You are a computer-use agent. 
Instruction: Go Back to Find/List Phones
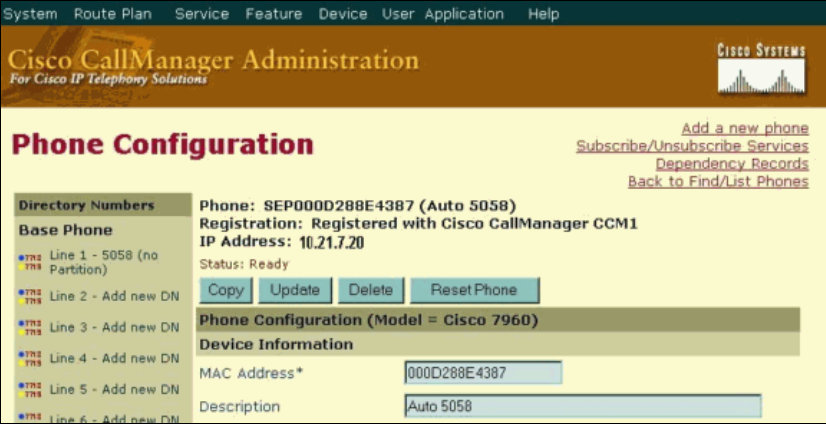pyautogui.click(x=718, y=182)
